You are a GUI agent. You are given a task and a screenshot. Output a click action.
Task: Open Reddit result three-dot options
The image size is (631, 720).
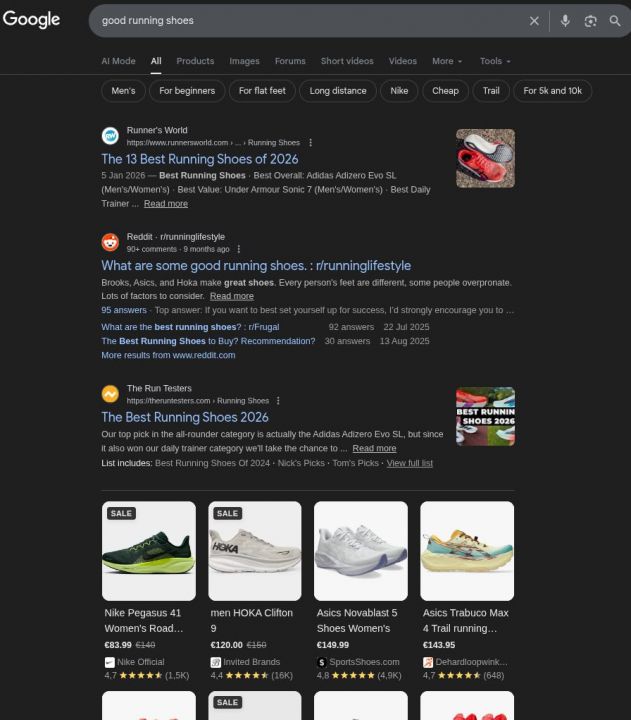(238, 249)
